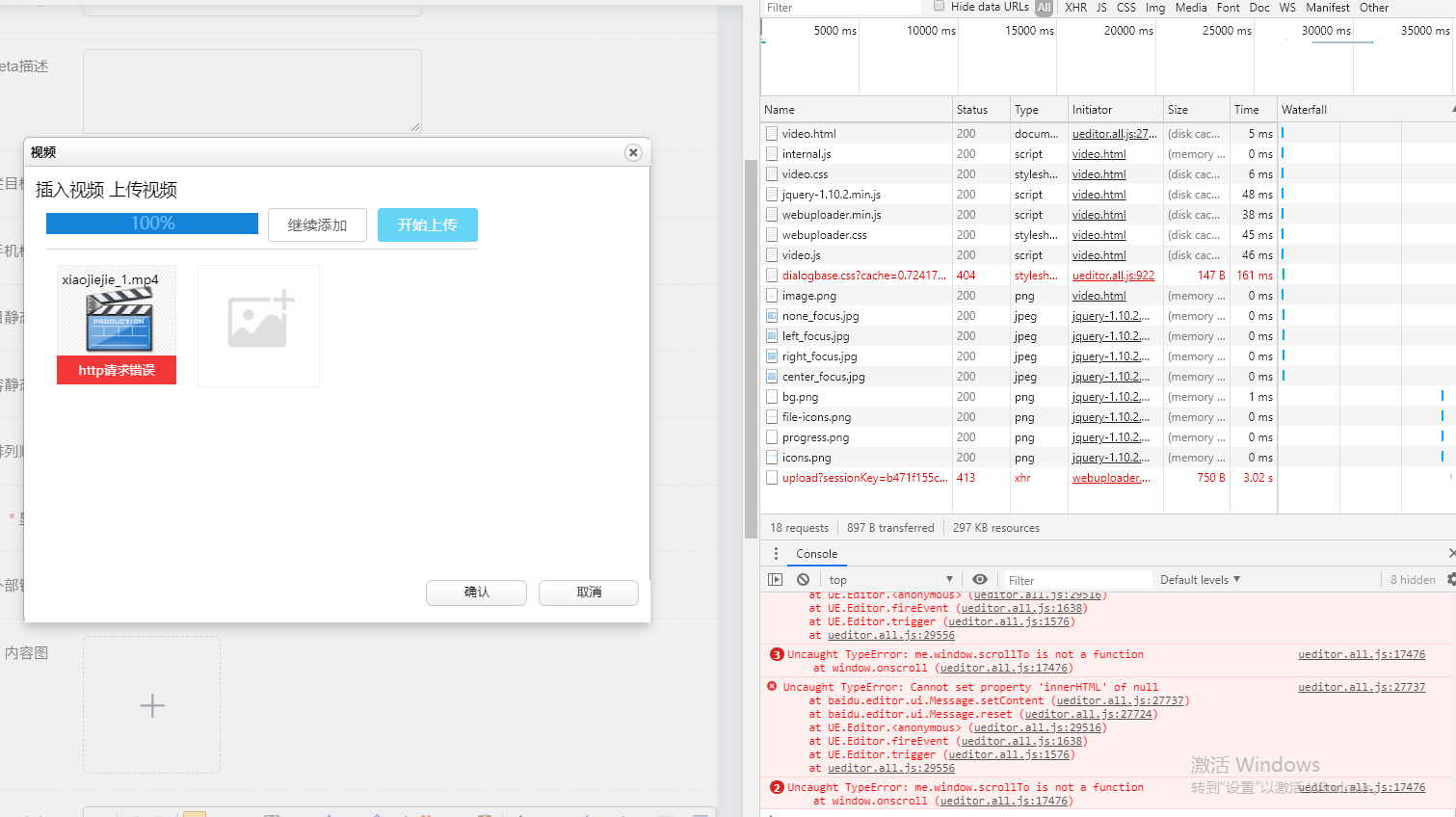
Task: Check the Hide data URLs checkbox
Action: coord(940,7)
